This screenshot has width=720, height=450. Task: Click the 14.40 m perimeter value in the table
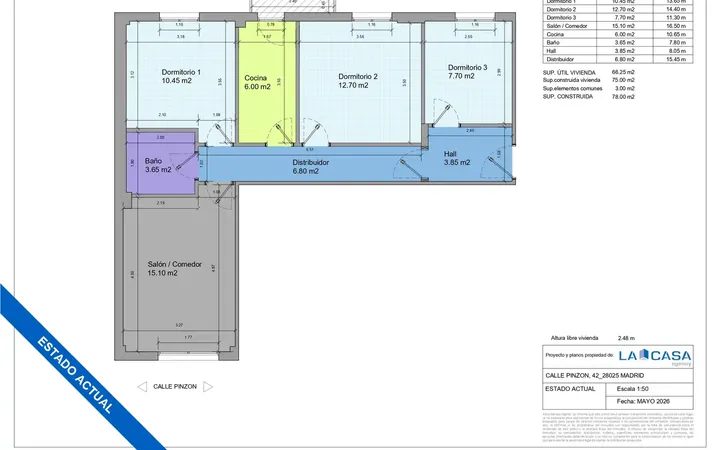pyautogui.click(x=676, y=9)
